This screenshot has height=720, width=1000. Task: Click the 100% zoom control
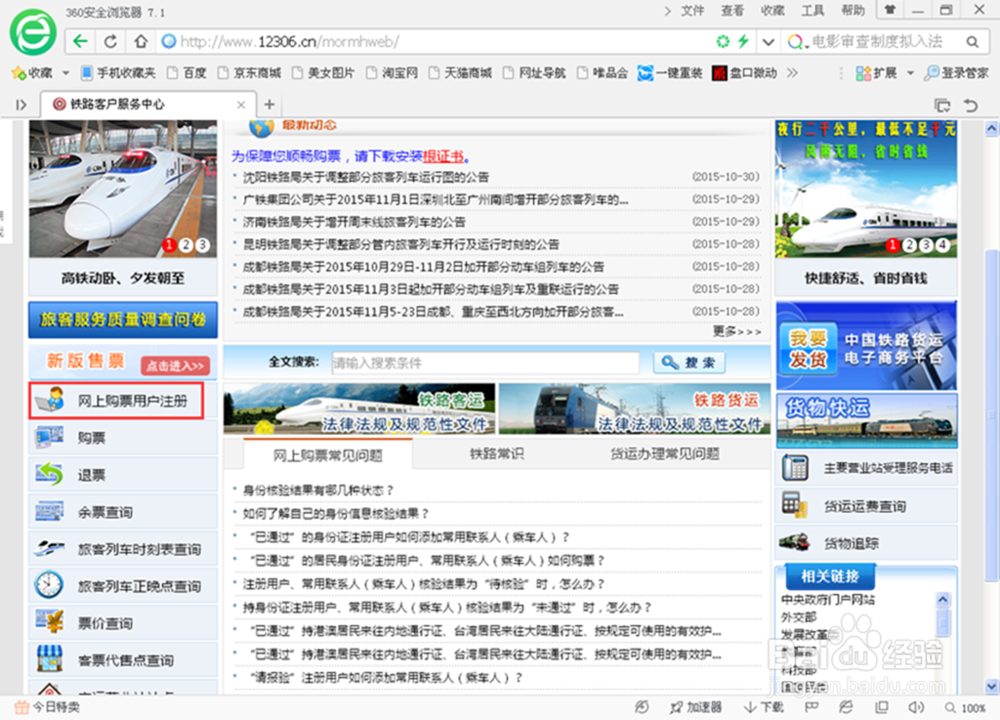[x=972, y=707]
